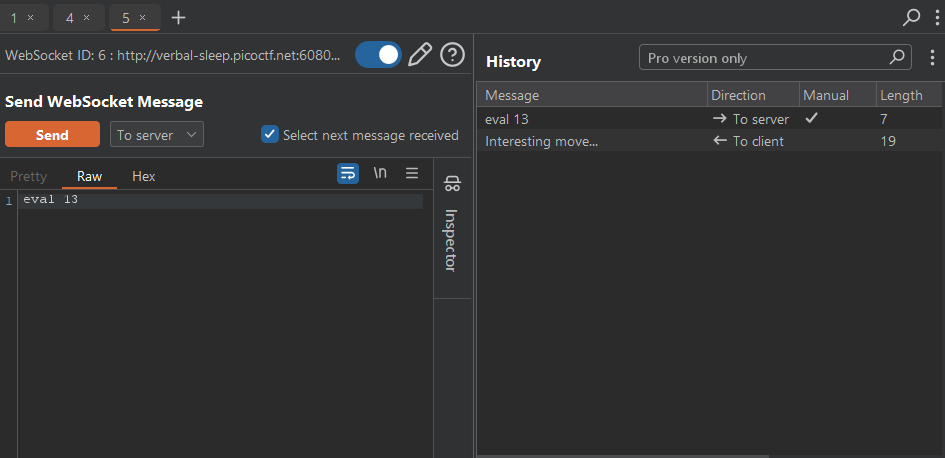
Task: Switch to the Pretty view tab
Action: [x=28, y=176]
